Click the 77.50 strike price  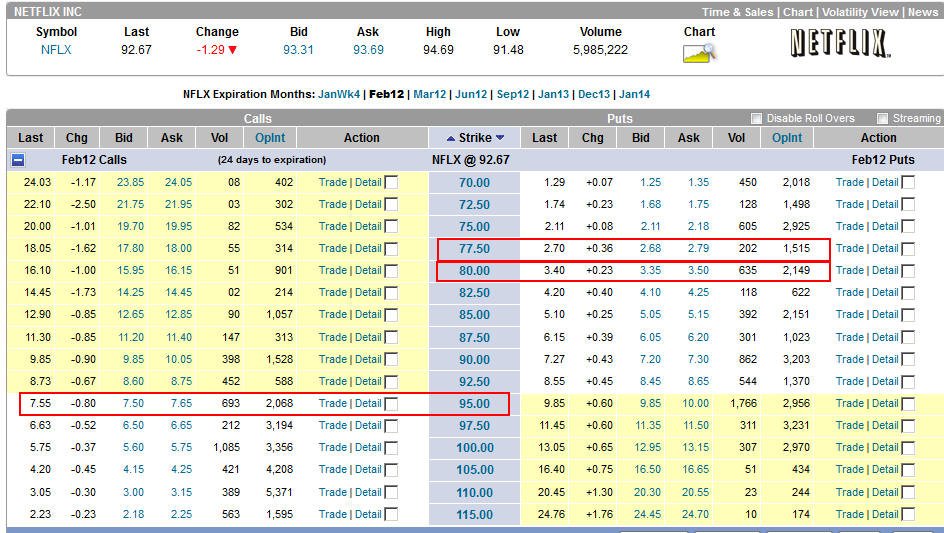click(x=474, y=249)
